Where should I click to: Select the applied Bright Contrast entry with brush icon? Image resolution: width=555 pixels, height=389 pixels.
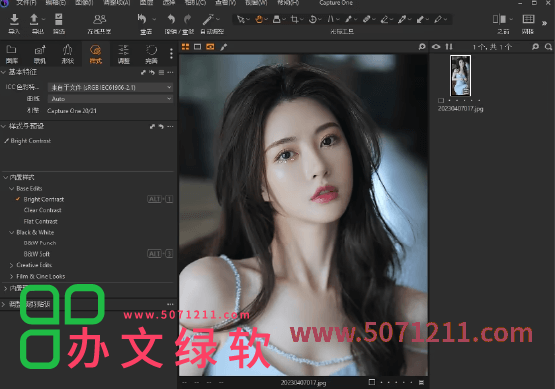tap(28, 141)
